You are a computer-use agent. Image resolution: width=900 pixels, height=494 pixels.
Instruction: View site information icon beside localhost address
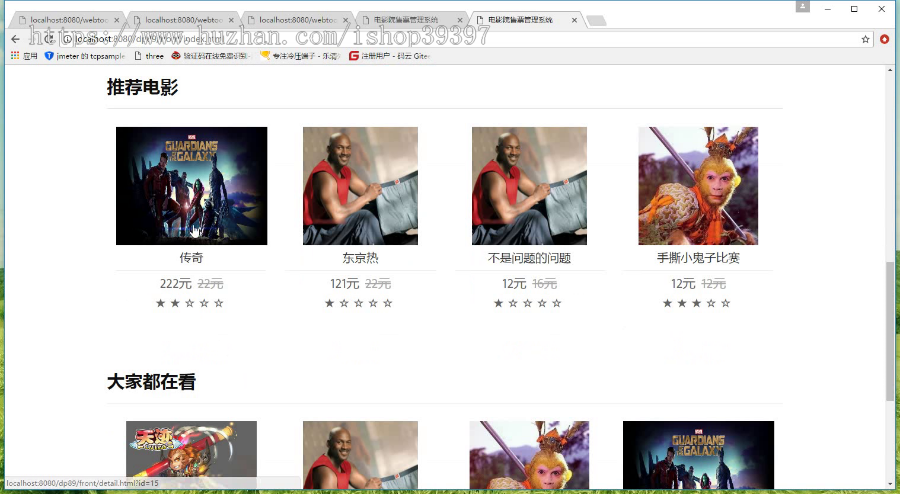click(67, 39)
